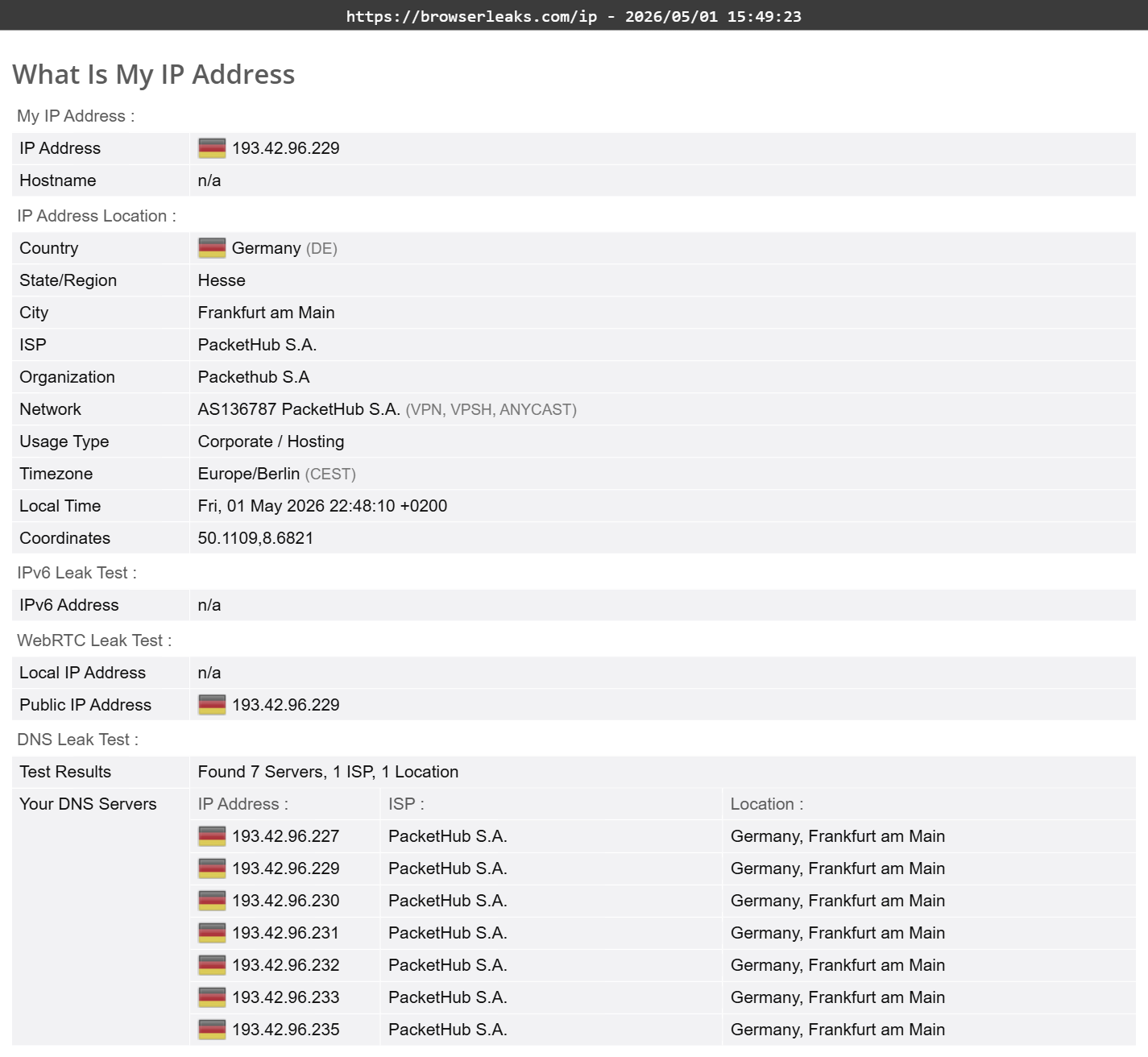Click the Hostname value n/a

[x=209, y=180]
